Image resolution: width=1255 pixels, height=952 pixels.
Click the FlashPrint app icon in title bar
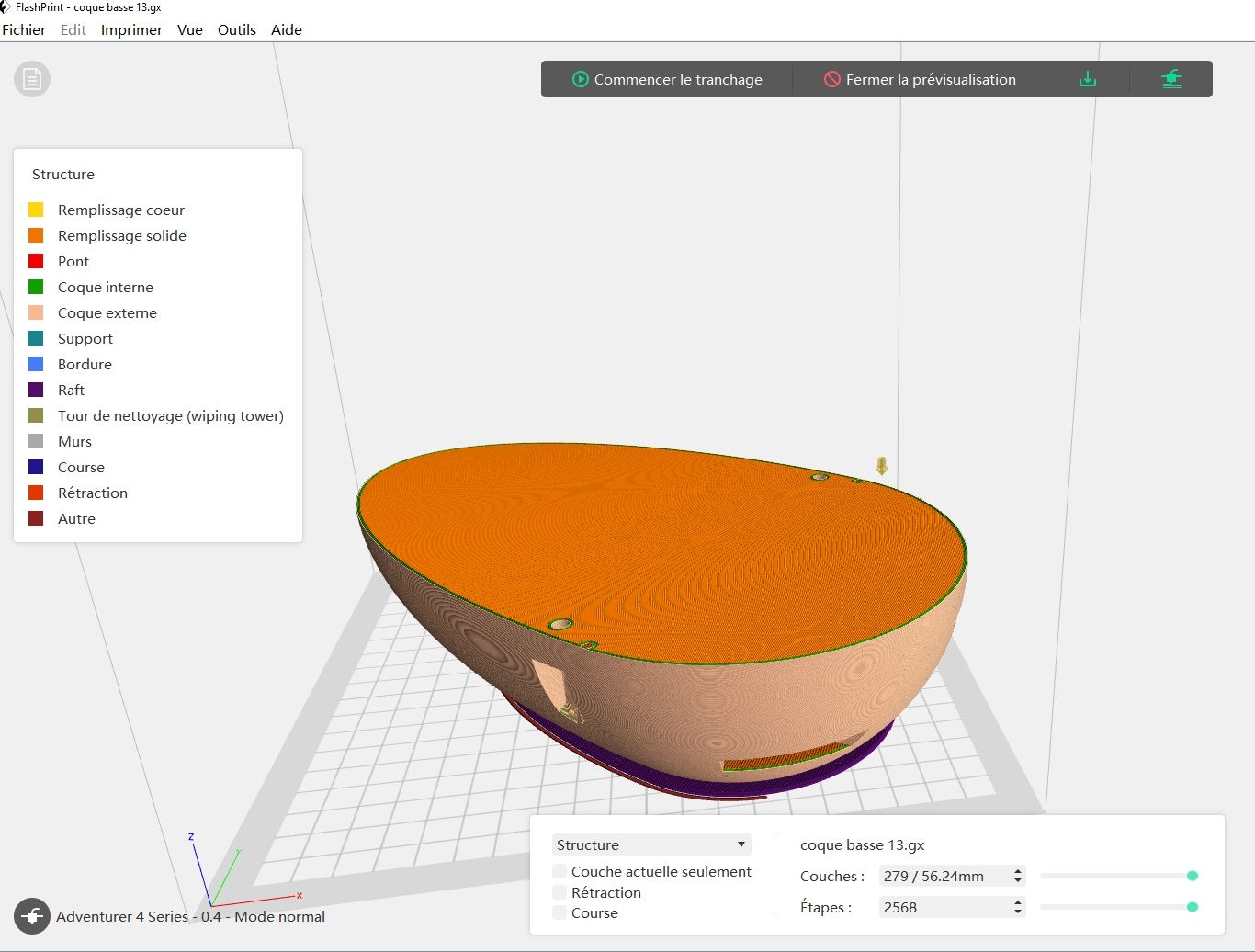pyautogui.click(x=6, y=6)
